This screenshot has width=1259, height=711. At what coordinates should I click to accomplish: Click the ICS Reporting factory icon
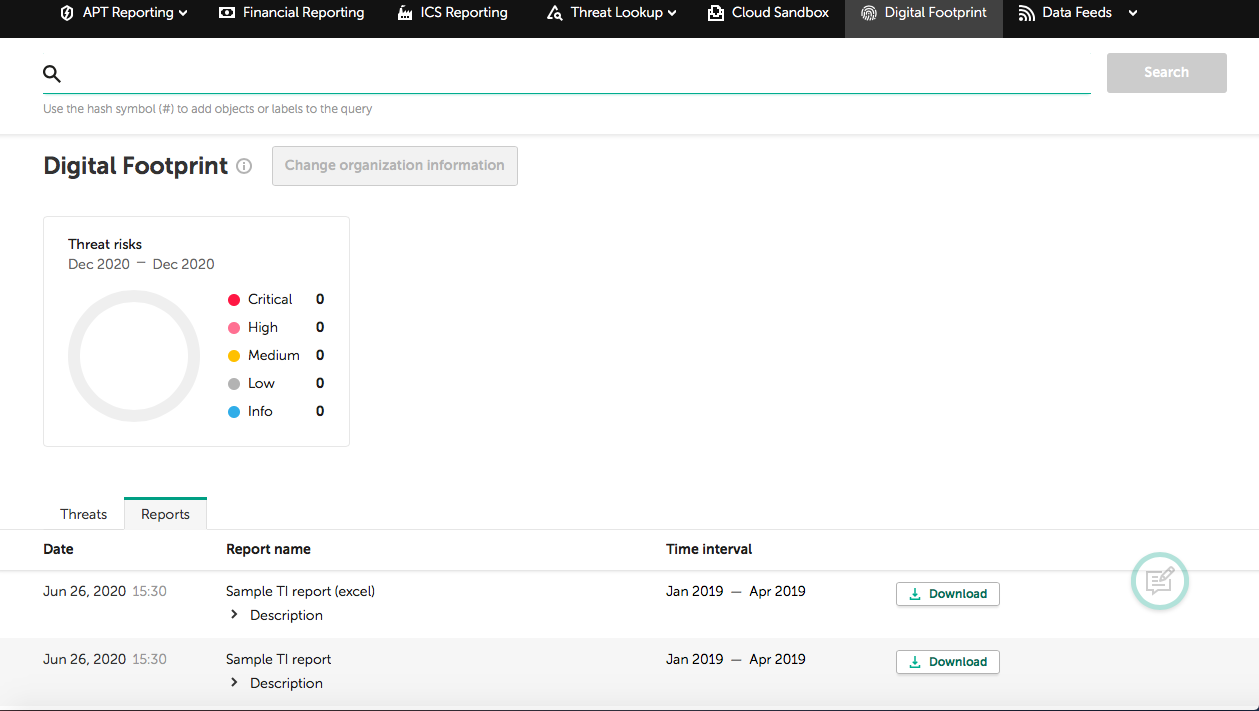click(405, 14)
